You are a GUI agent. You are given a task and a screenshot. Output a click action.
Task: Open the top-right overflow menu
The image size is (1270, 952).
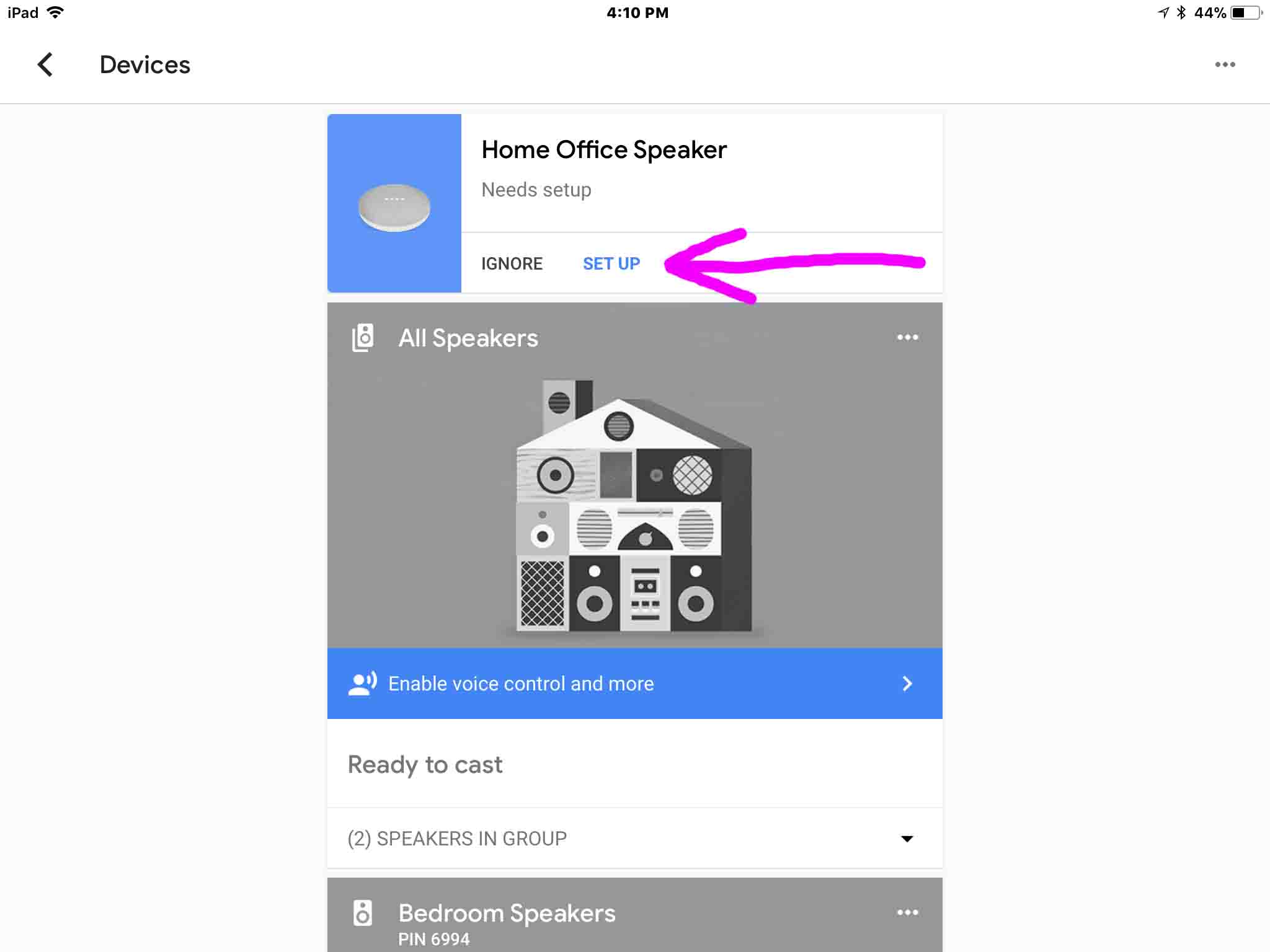(1225, 64)
